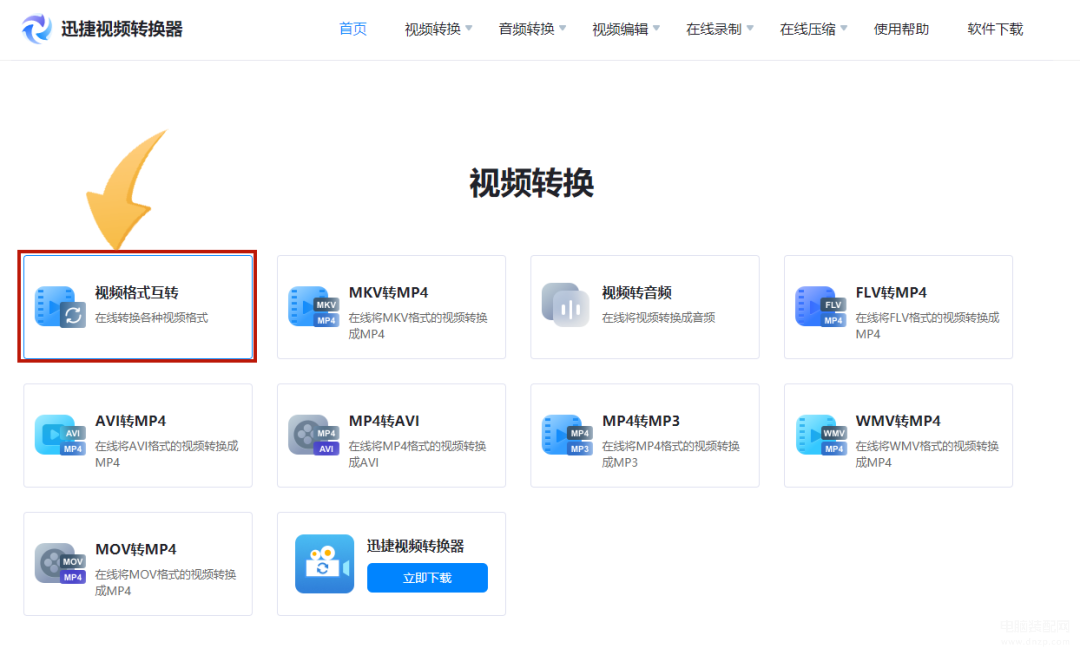Click the MP4转MP3 card icon
The width and height of the screenshot is (1080, 655).
click(568, 435)
